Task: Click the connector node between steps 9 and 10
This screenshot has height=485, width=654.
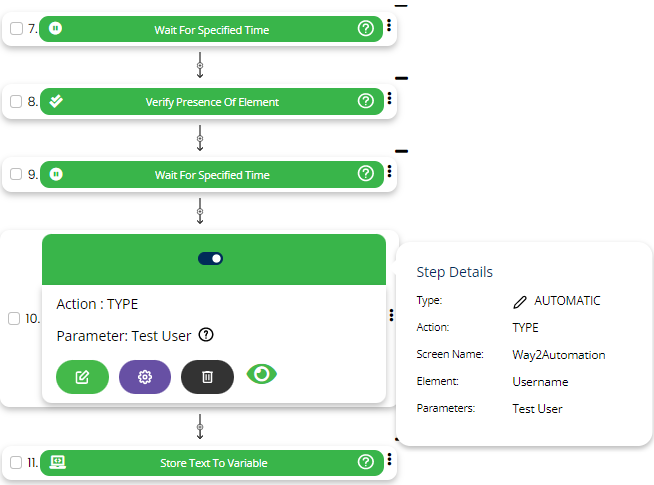Action: point(200,211)
